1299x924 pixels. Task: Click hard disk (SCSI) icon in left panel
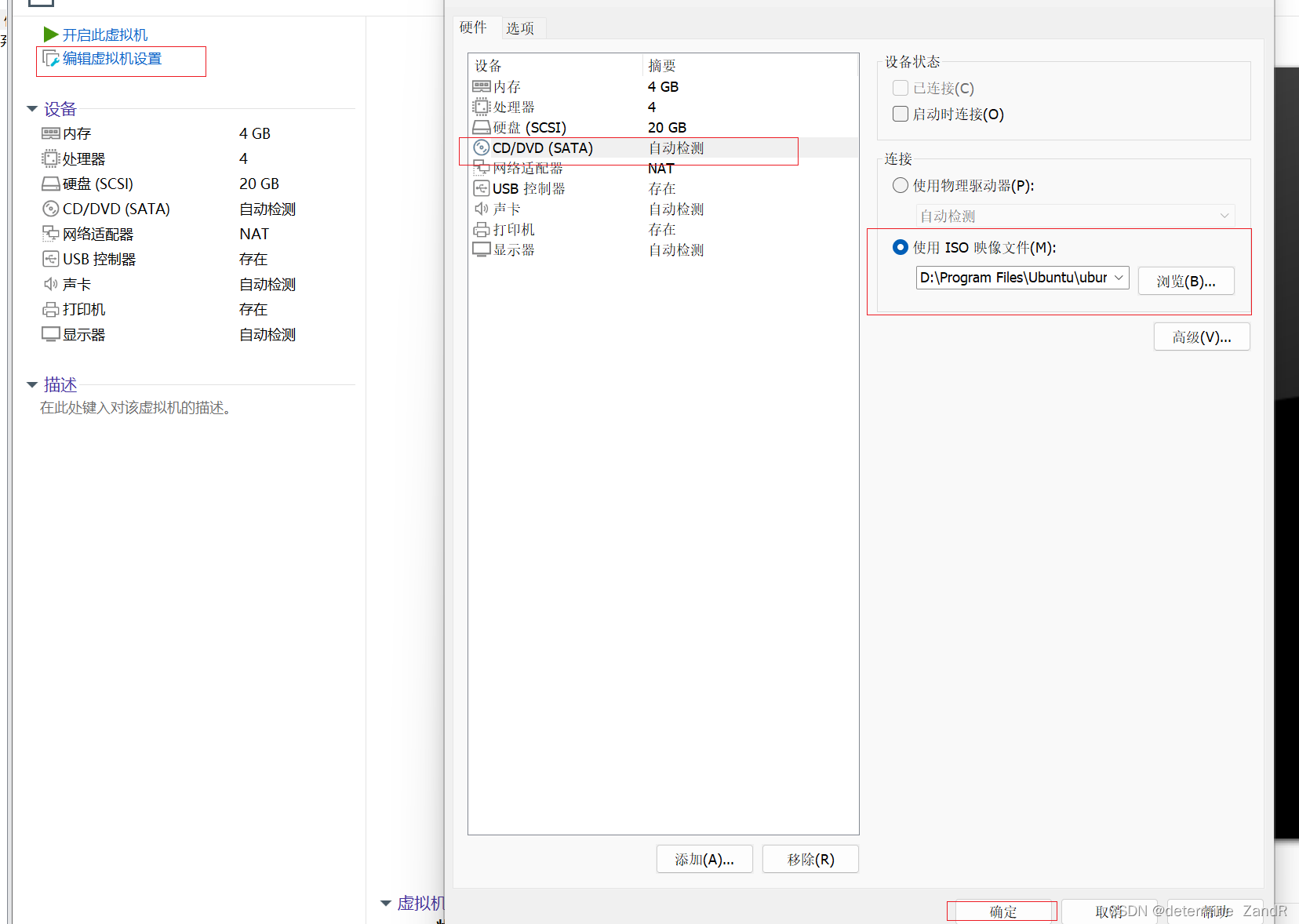pos(51,184)
